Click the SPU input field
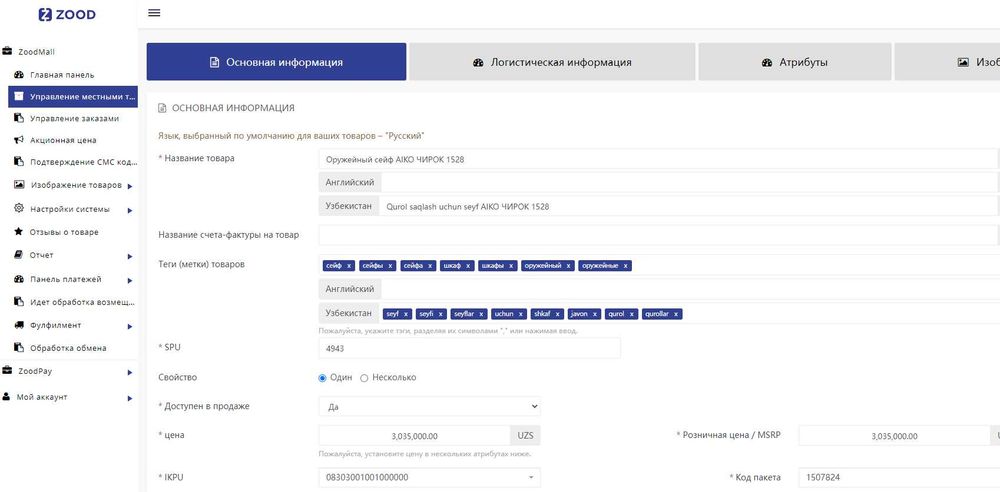Viewport: 1000px width, 492px height. tap(469, 348)
